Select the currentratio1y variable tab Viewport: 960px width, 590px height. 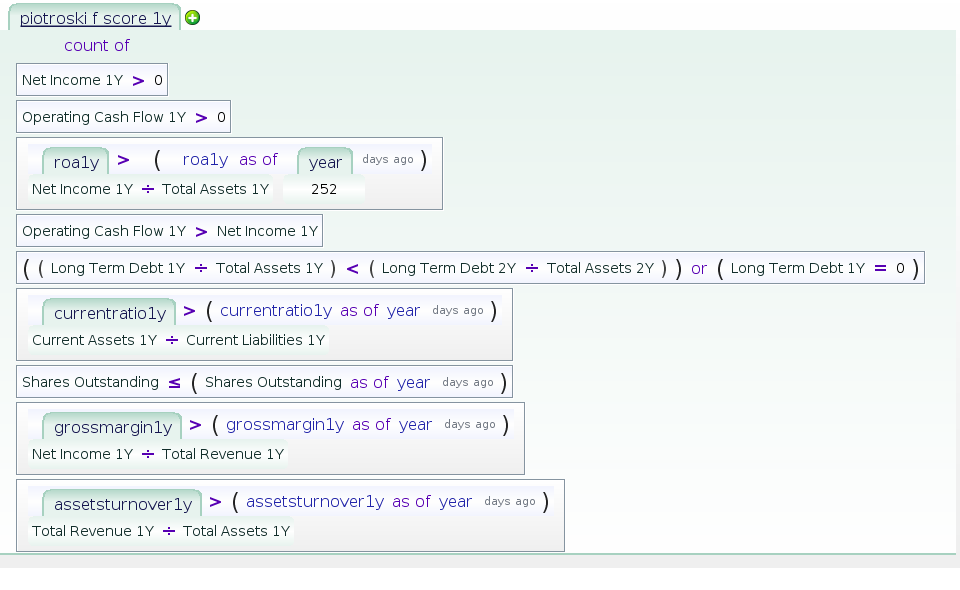[x=110, y=313]
